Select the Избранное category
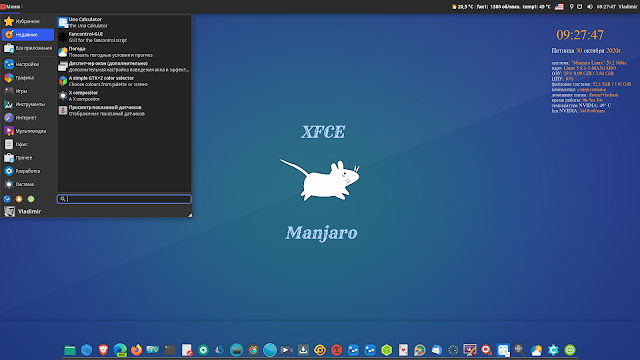 (x=28, y=21)
